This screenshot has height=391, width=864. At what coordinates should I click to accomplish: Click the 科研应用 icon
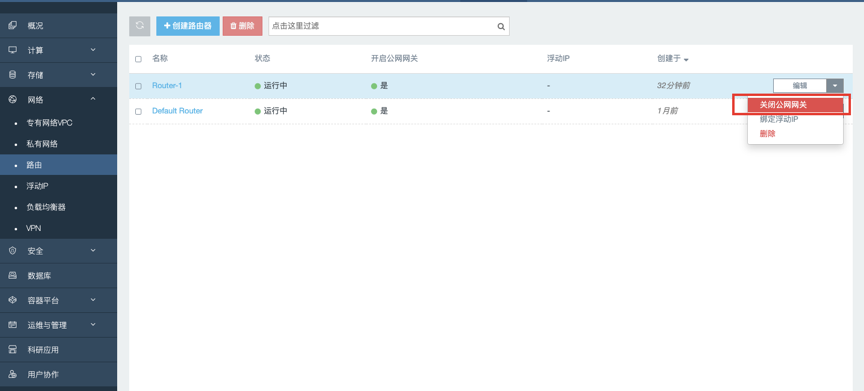pos(13,350)
